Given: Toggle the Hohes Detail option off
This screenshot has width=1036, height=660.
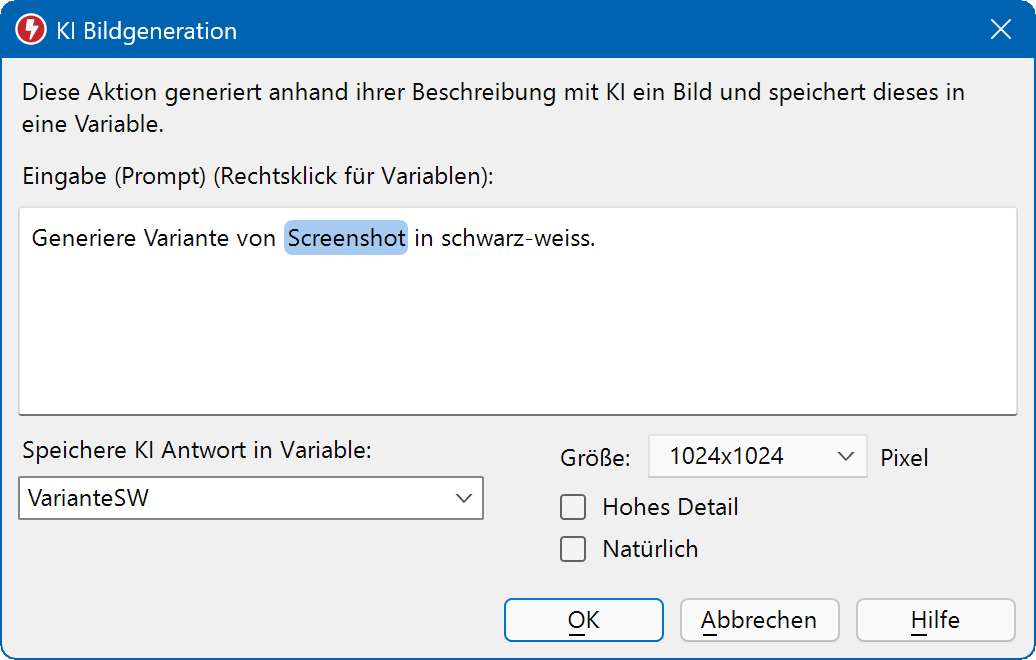Looking at the screenshot, I should (x=573, y=507).
